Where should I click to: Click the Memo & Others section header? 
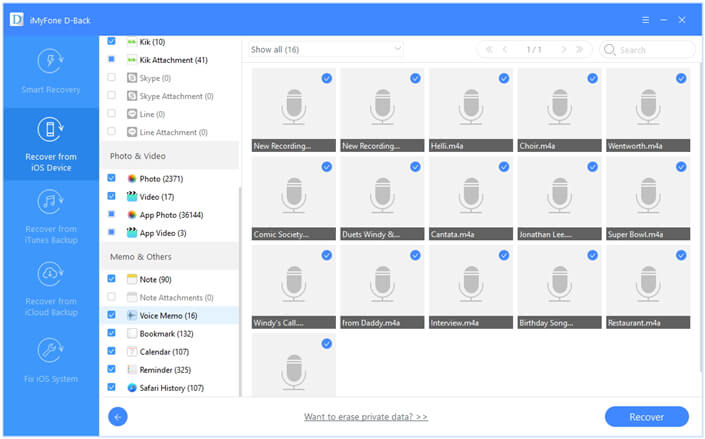point(170,256)
